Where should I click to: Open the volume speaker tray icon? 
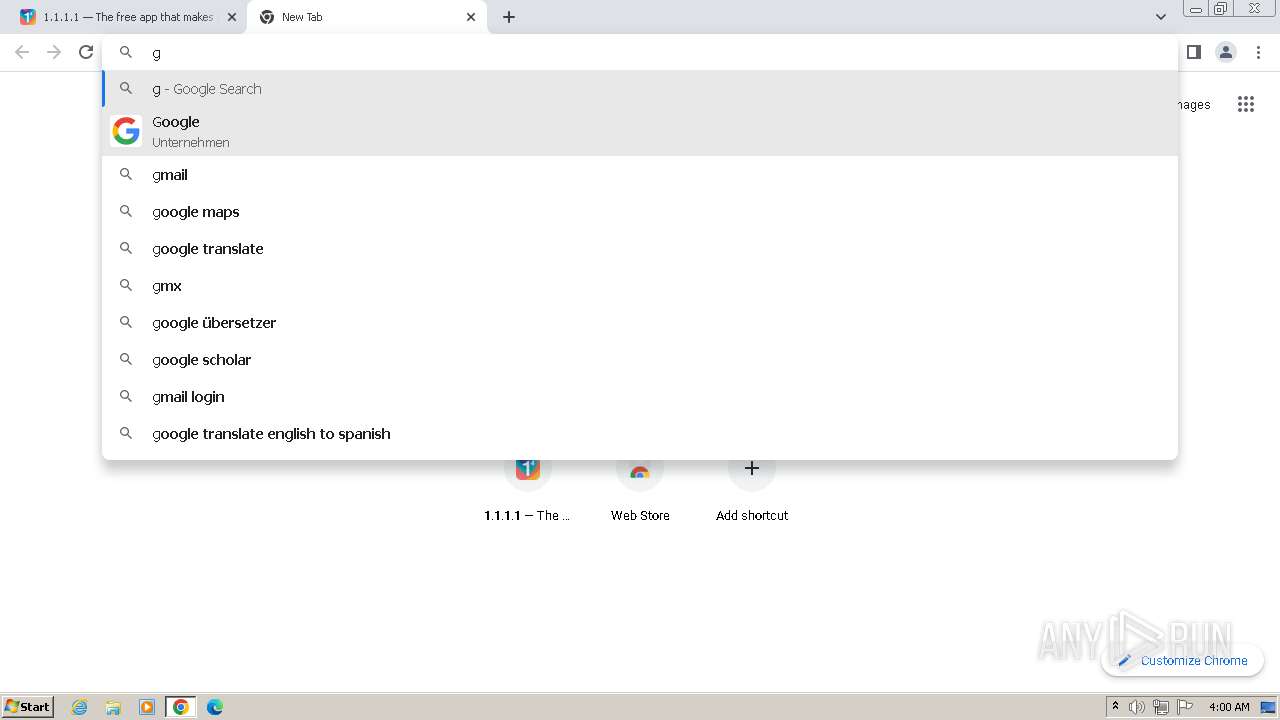click(1137, 707)
